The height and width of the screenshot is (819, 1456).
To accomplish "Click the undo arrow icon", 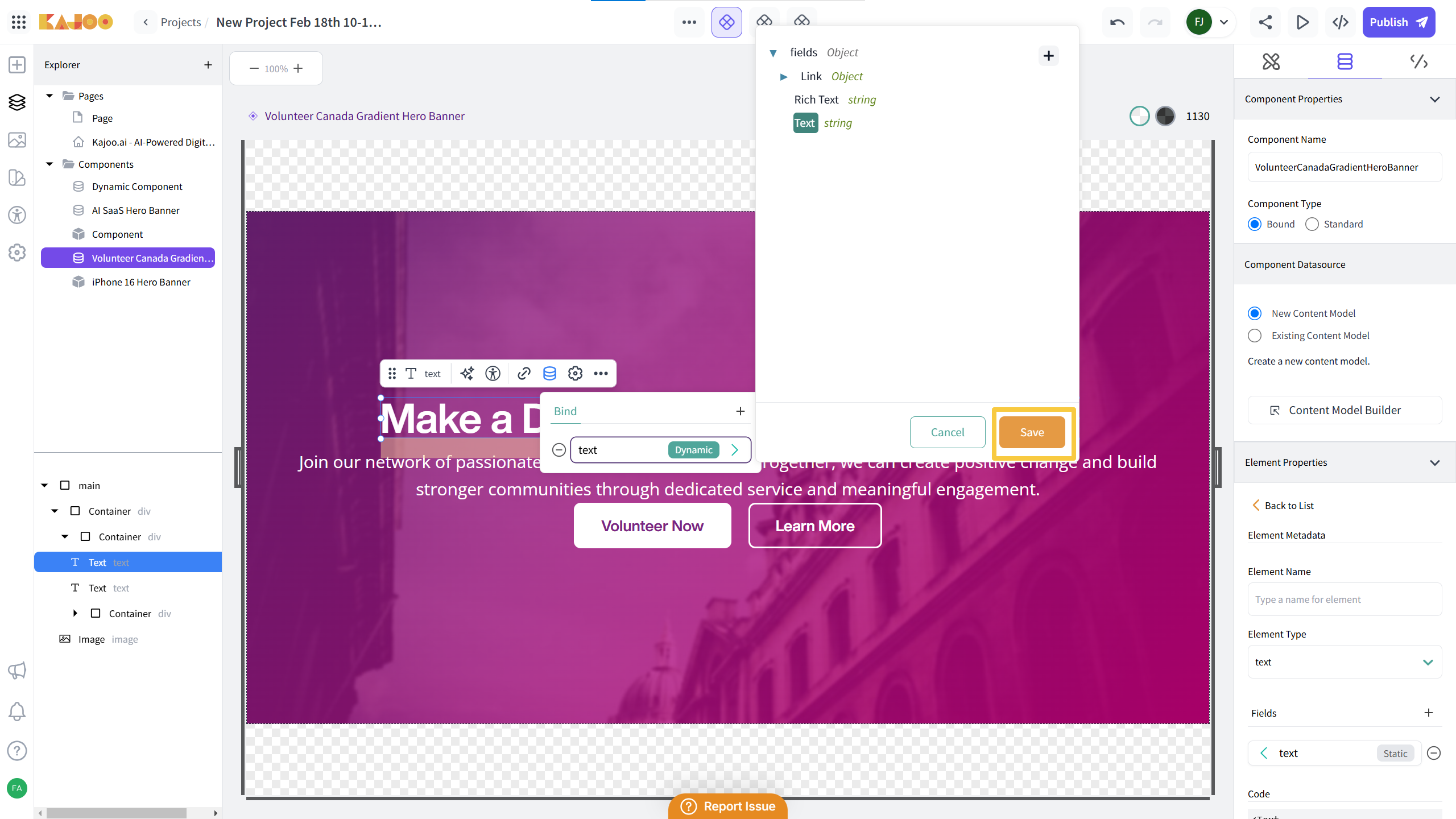I will (x=1117, y=22).
